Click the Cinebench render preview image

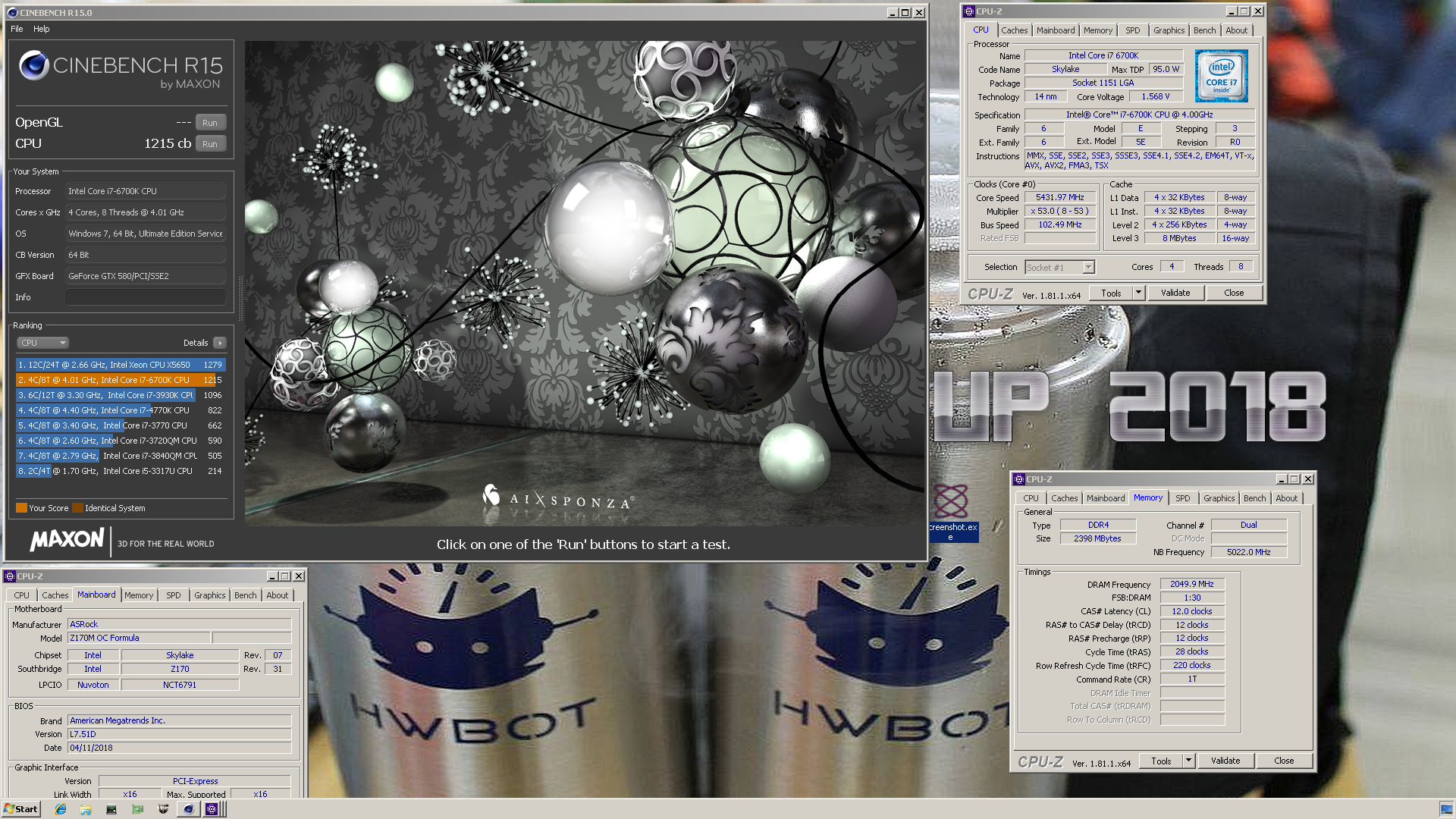click(x=584, y=283)
